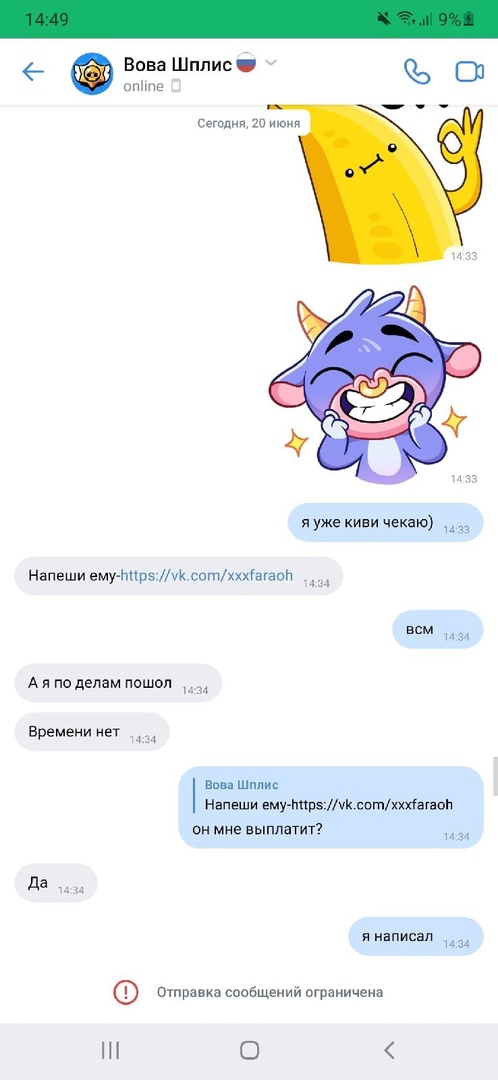The image size is (498, 1080).
Task: Open the vk.com/xxxfaraoh link in message
Action: point(207,575)
